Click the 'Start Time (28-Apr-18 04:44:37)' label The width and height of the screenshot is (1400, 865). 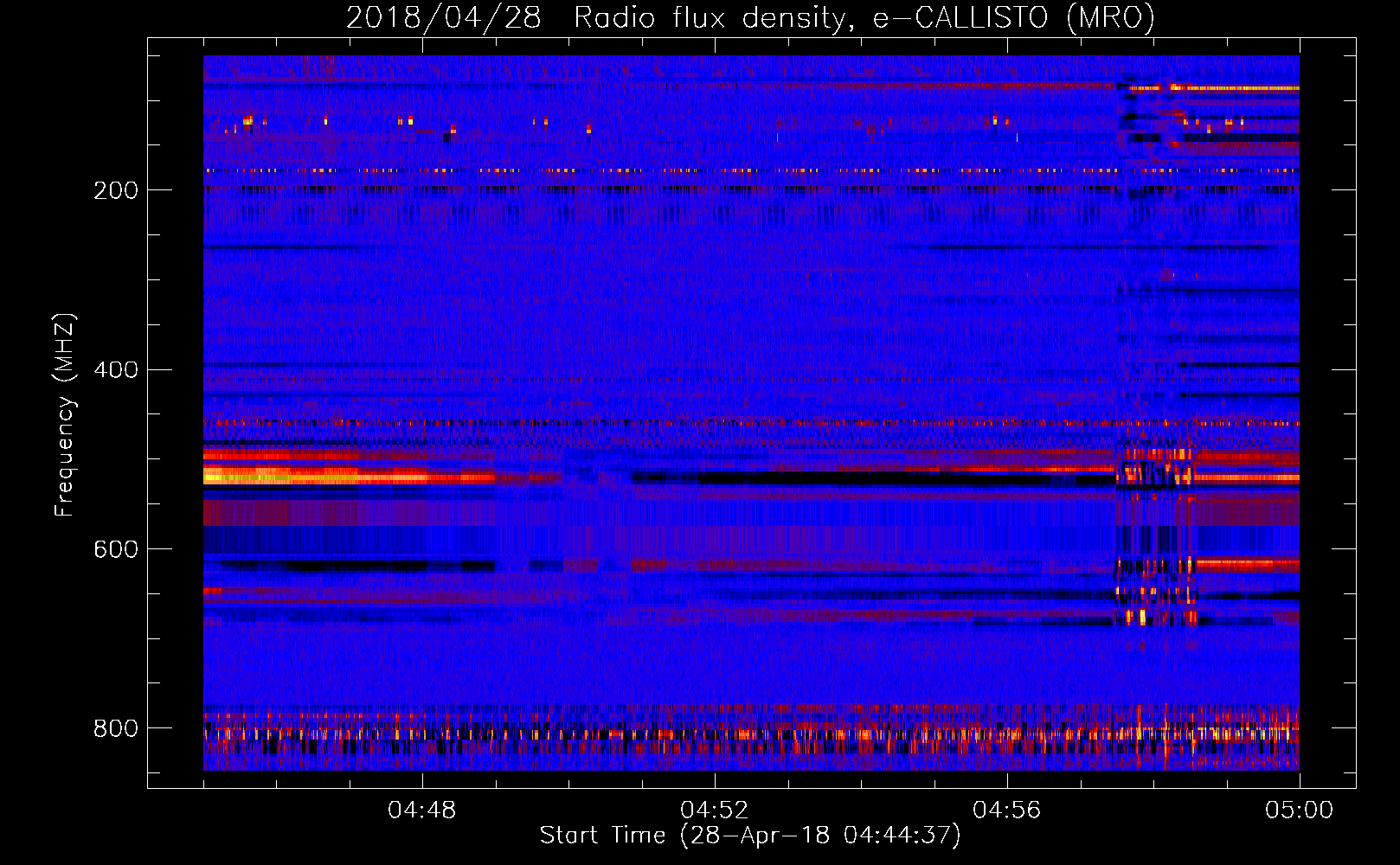750,836
